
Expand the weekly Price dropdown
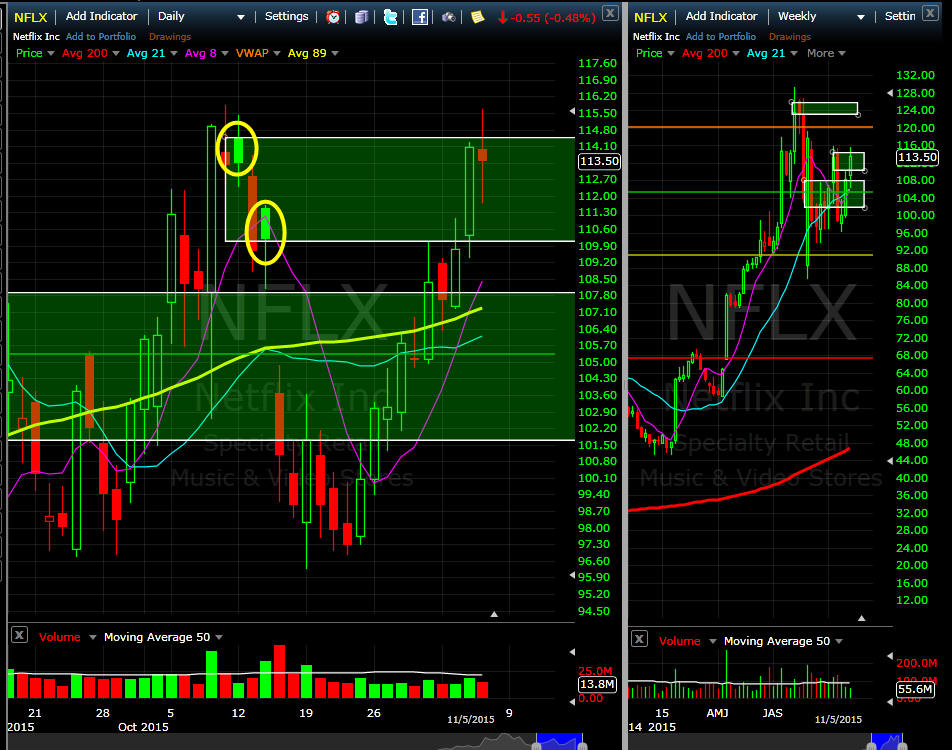[671, 53]
